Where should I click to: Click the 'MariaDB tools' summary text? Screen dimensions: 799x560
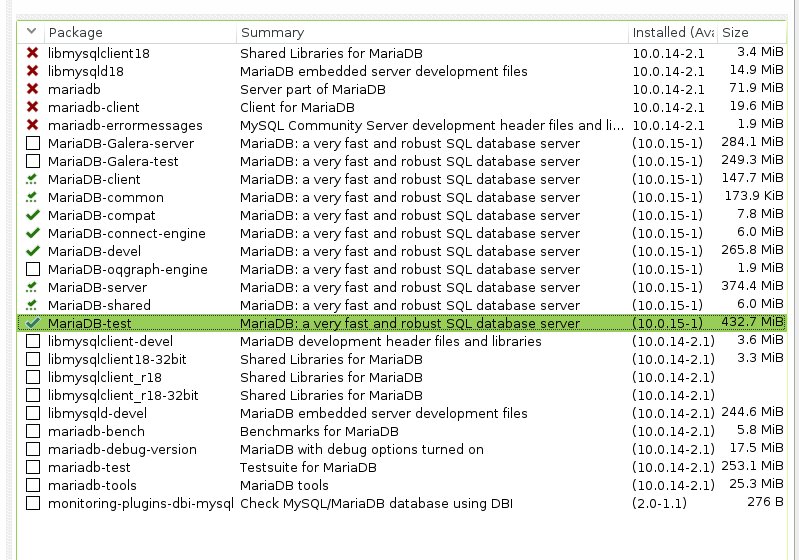[284, 486]
